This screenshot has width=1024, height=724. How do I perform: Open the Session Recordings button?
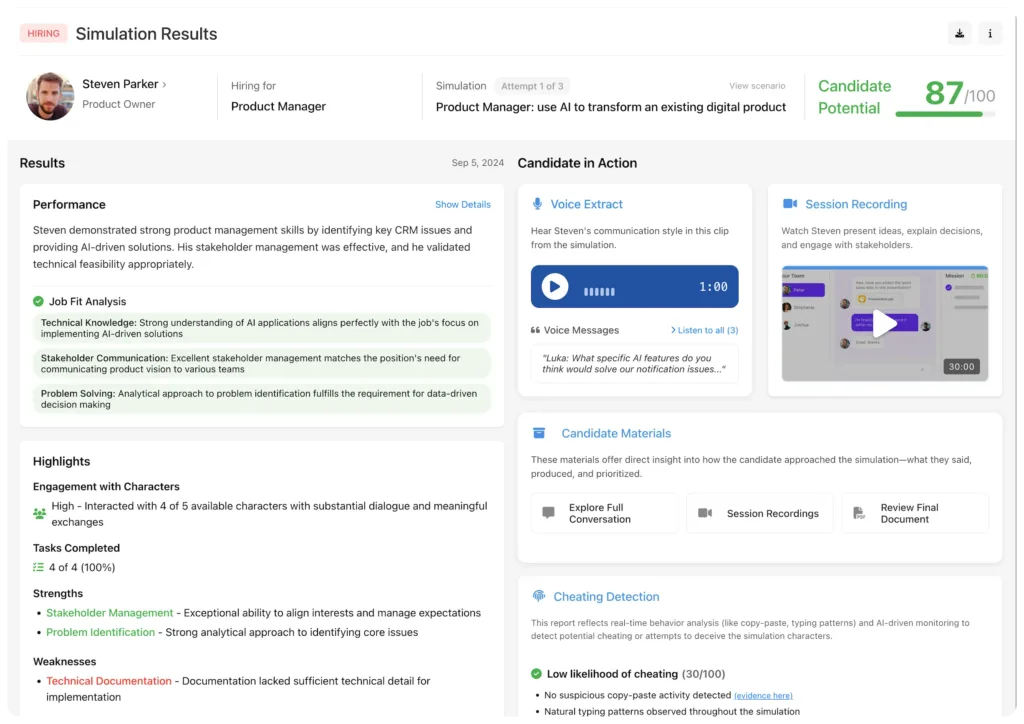click(x=760, y=513)
